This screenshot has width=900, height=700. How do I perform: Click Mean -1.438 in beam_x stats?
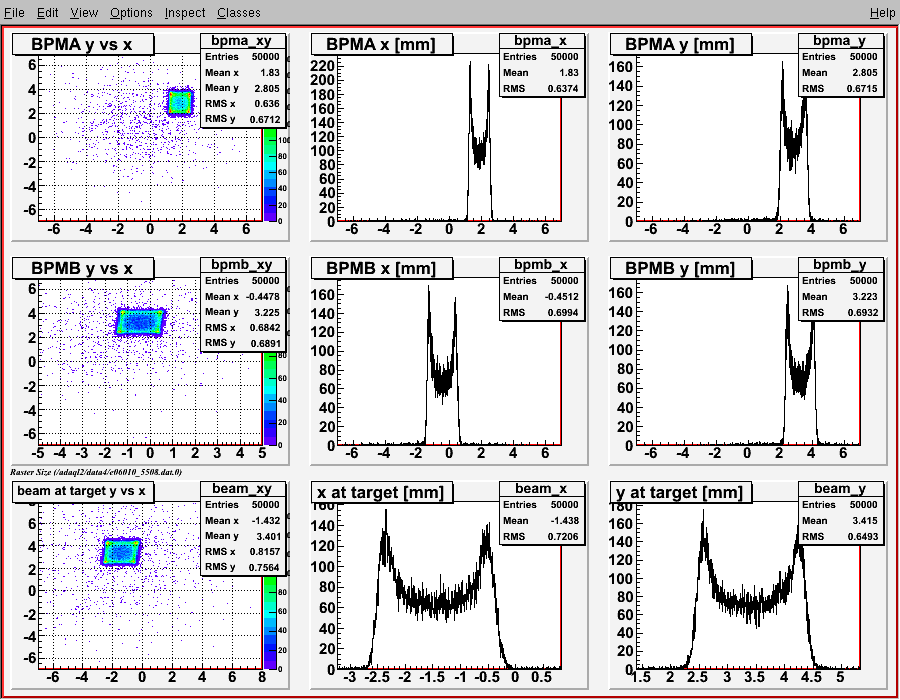point(541,520)
